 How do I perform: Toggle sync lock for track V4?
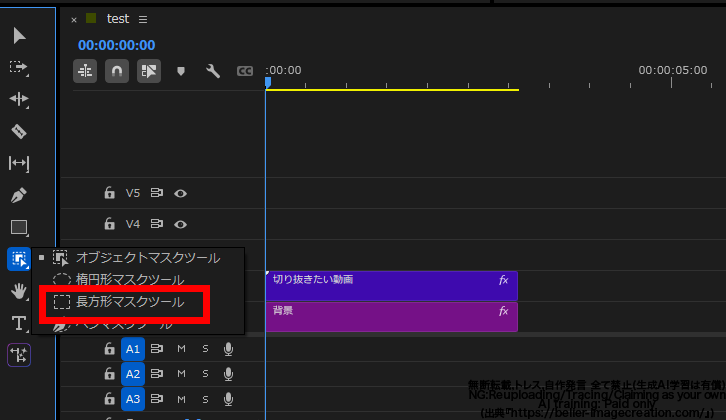tap(156, 224)
